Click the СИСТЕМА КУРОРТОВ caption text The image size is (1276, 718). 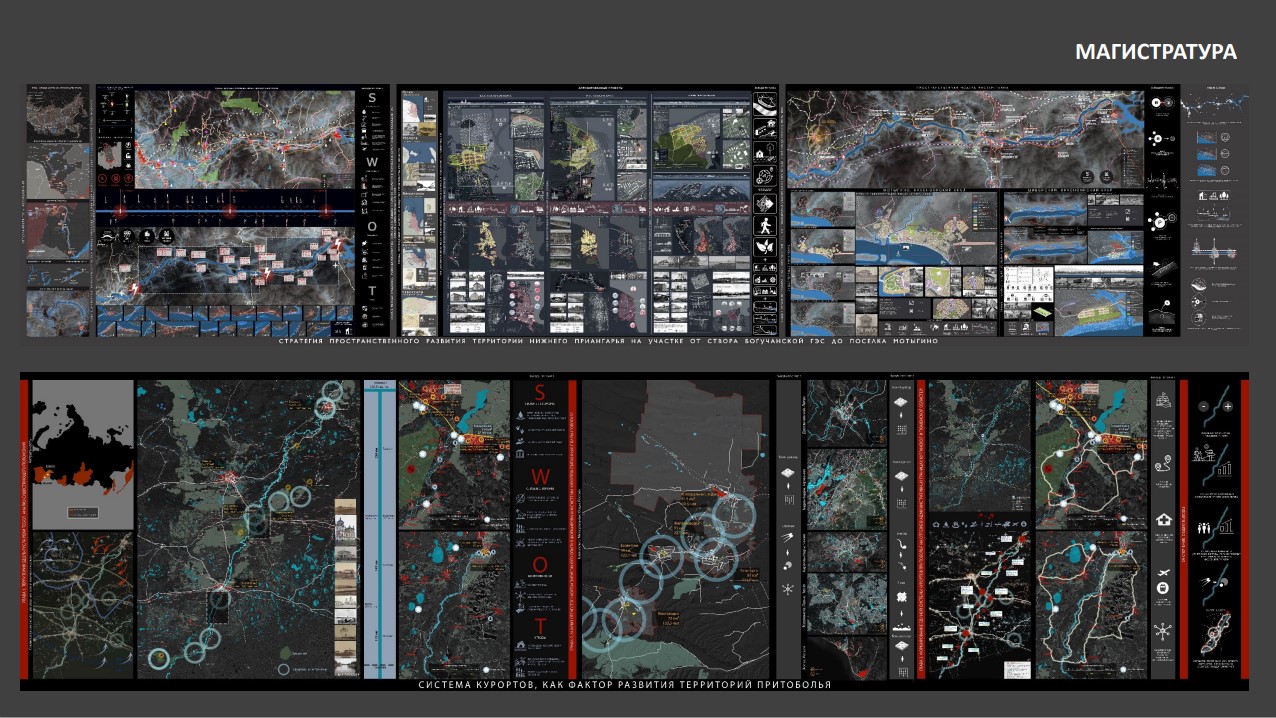(625, 685)
